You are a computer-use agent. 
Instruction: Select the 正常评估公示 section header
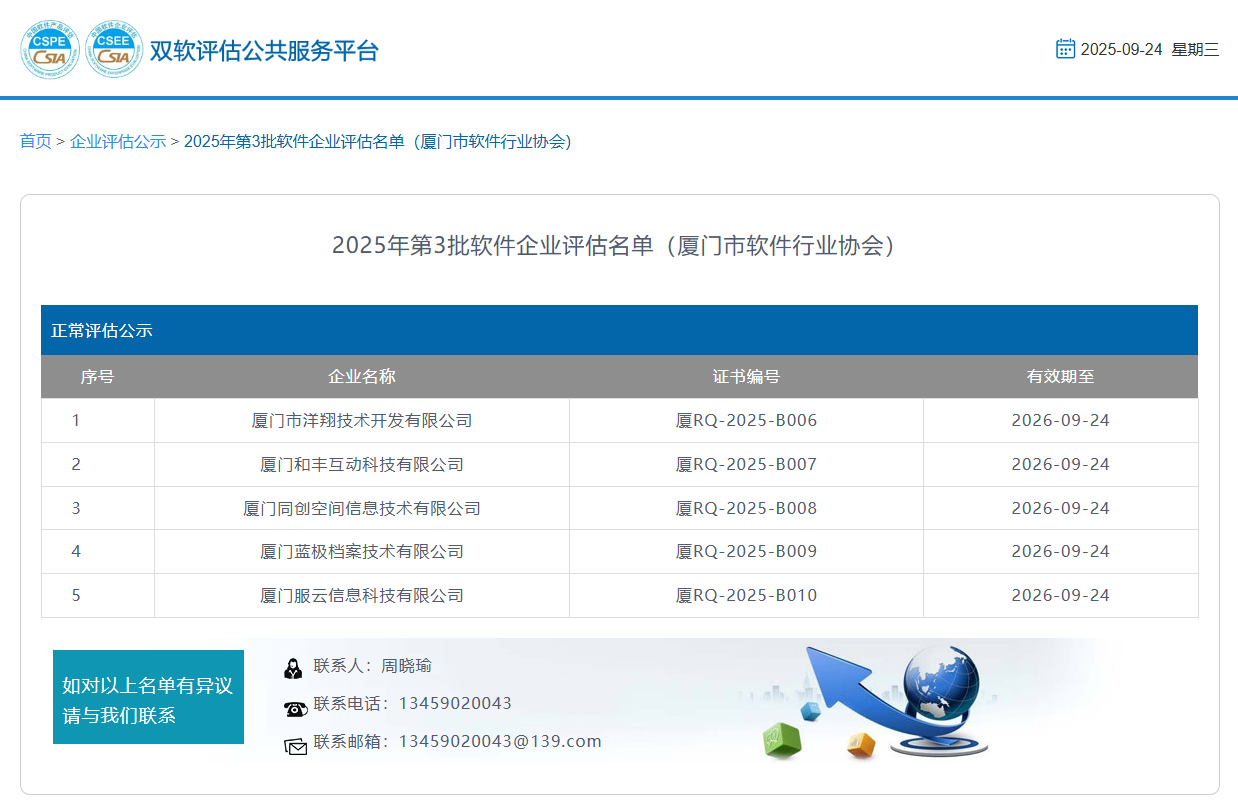[x=102, y=330]
